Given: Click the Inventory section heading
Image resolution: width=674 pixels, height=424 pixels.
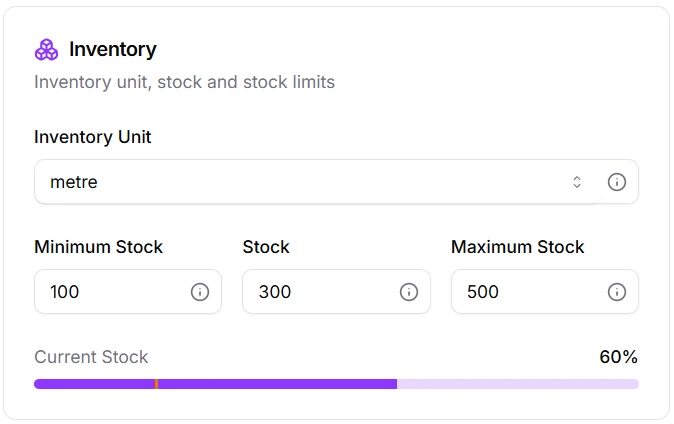Looking at the screenshot, I should pos(113,49).
